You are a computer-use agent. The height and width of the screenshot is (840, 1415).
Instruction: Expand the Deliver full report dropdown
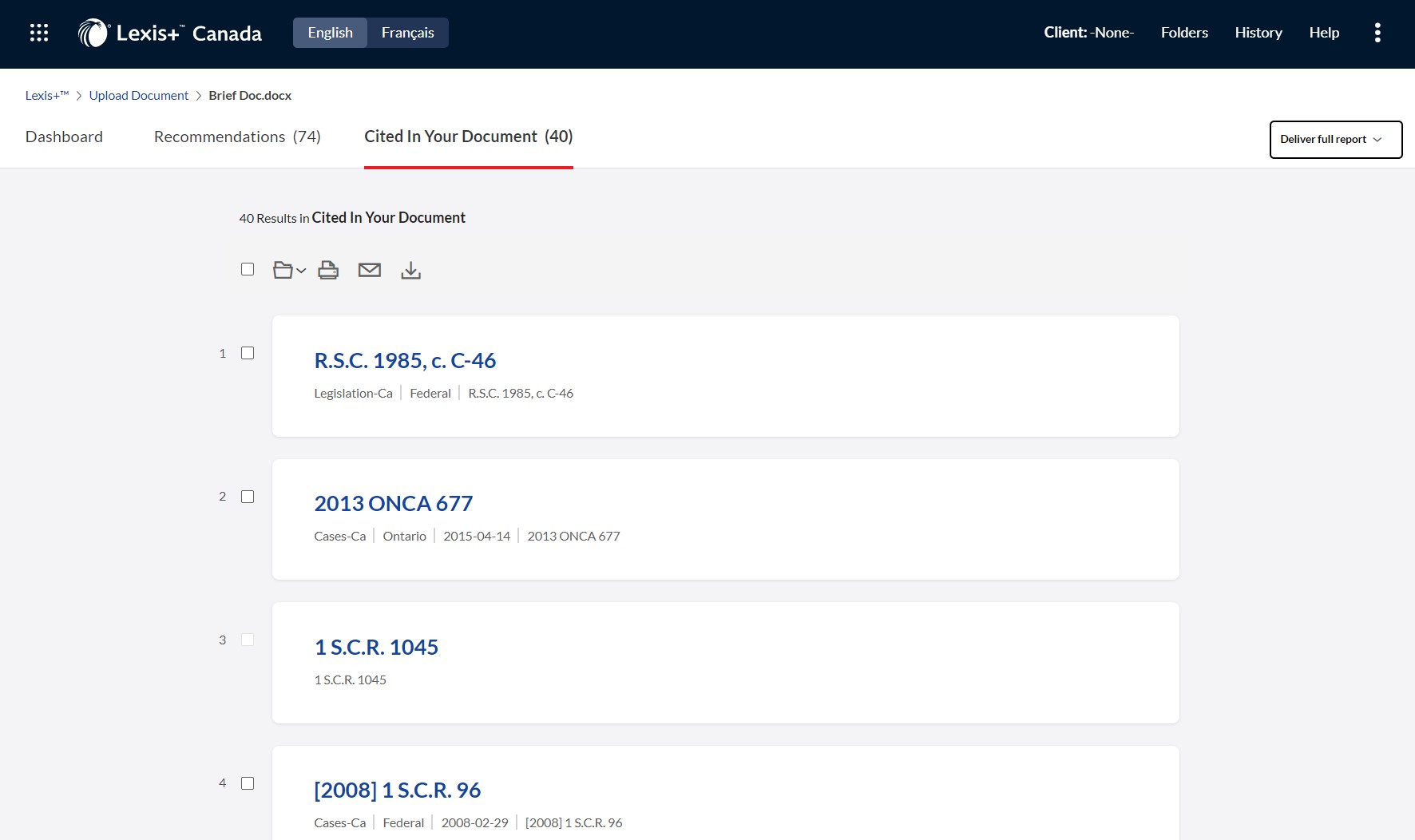tap(1335, 140)
